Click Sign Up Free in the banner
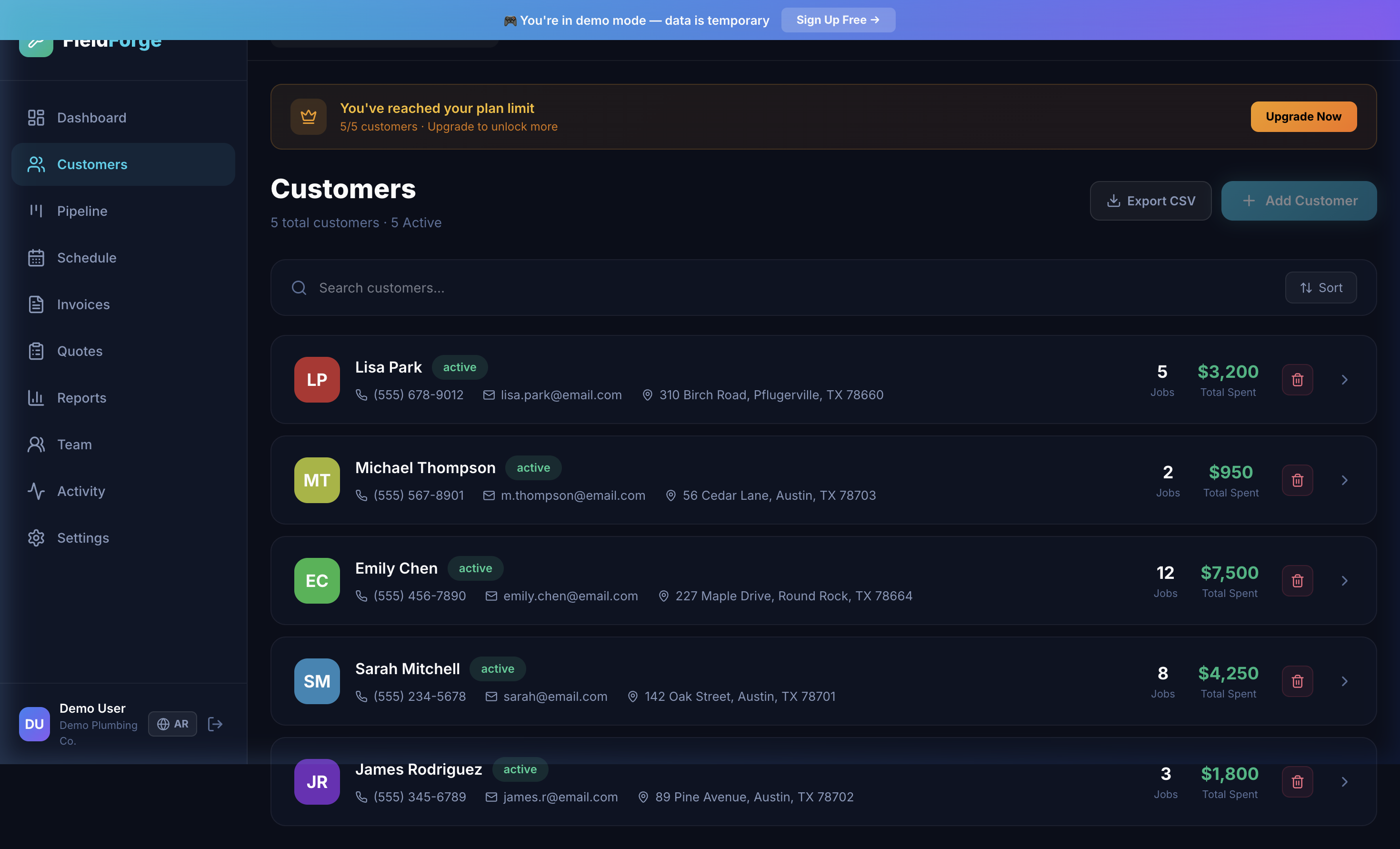1400x849 pixels. 838,20
